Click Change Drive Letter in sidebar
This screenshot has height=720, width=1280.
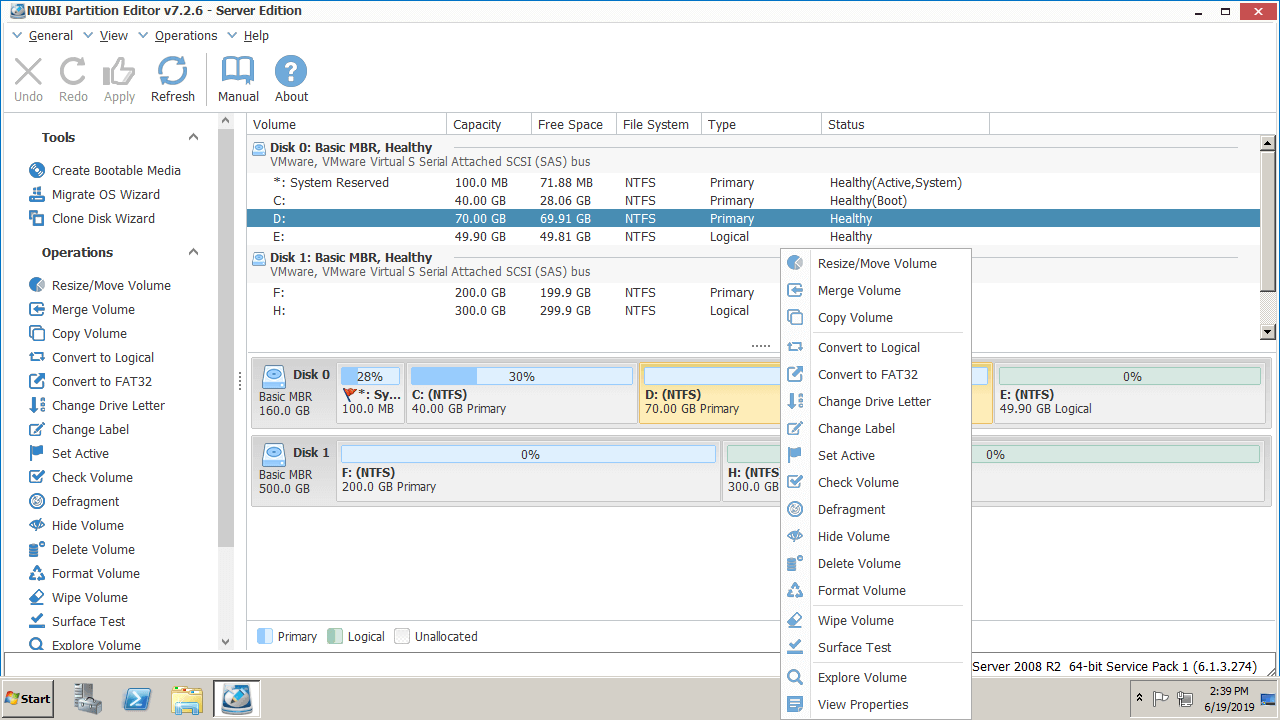coord(108,406)
